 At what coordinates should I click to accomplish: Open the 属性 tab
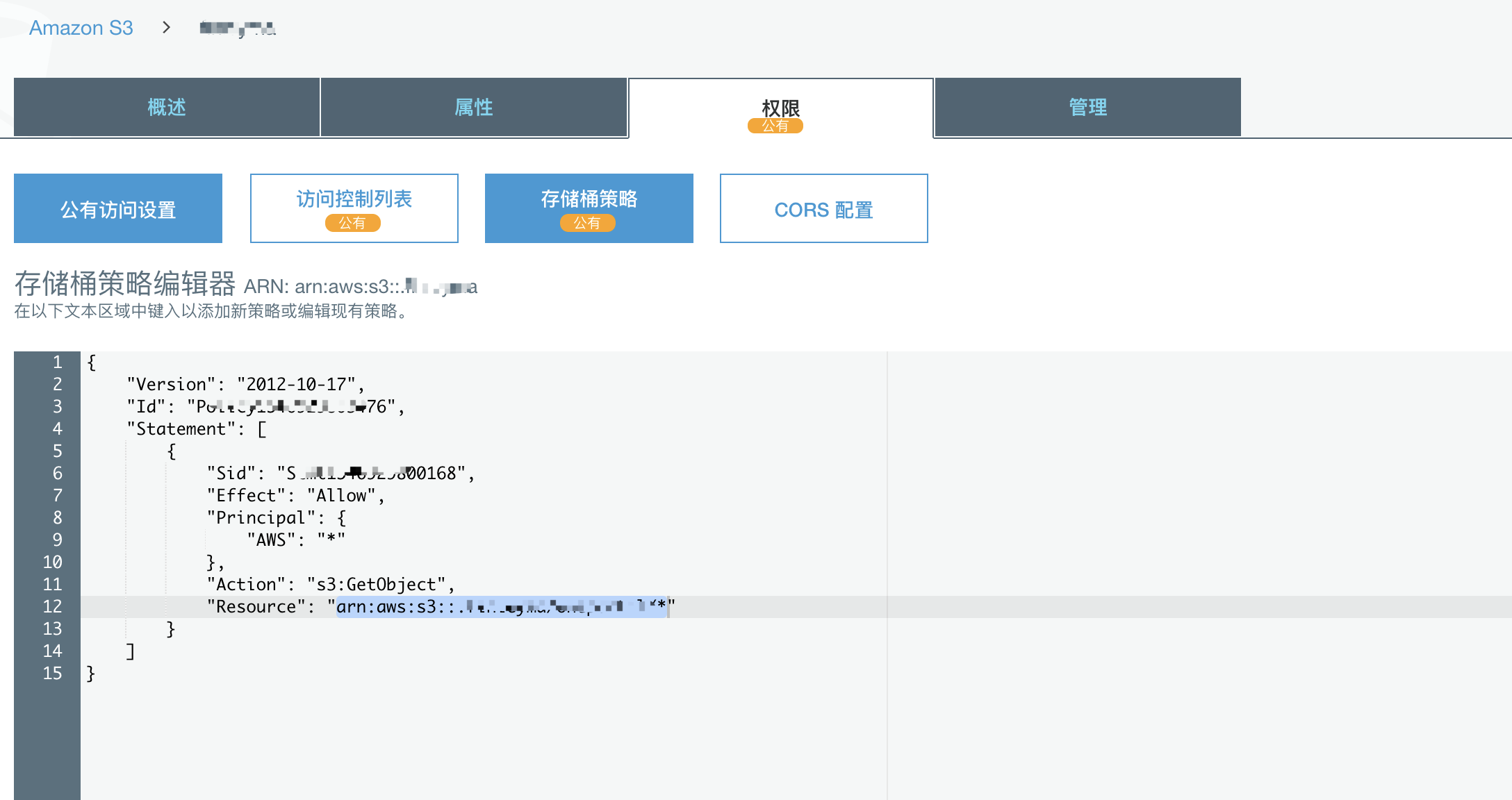(473, 107)
